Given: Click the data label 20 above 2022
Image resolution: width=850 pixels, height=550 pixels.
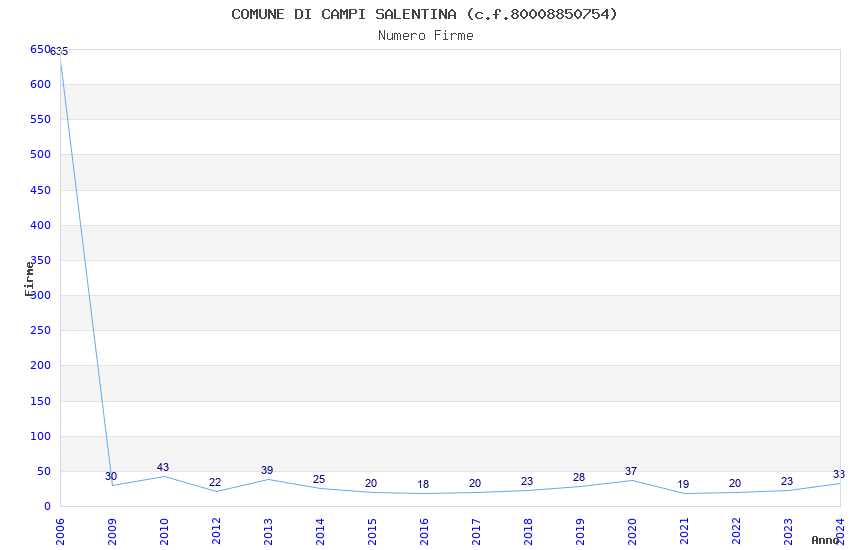Looking at the screenshot, I should click(x=735, y=483).
